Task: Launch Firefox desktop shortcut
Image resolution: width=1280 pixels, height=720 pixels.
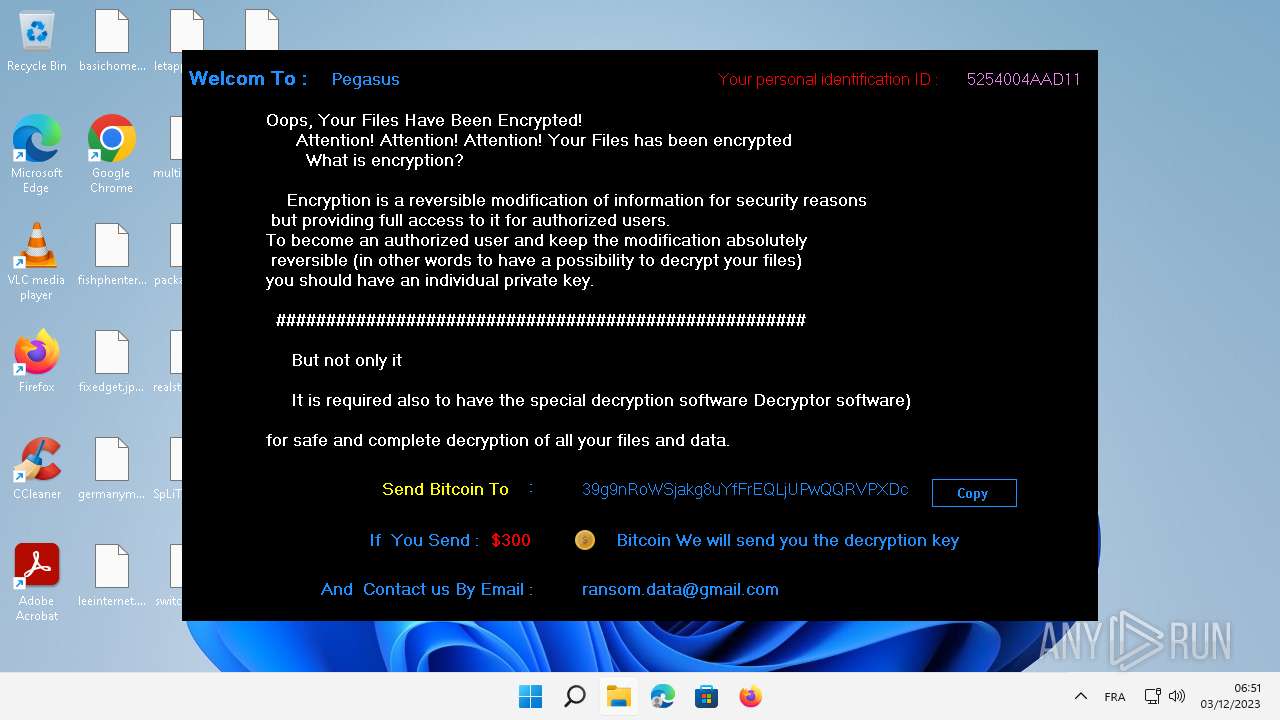Action: pos(37,362)
